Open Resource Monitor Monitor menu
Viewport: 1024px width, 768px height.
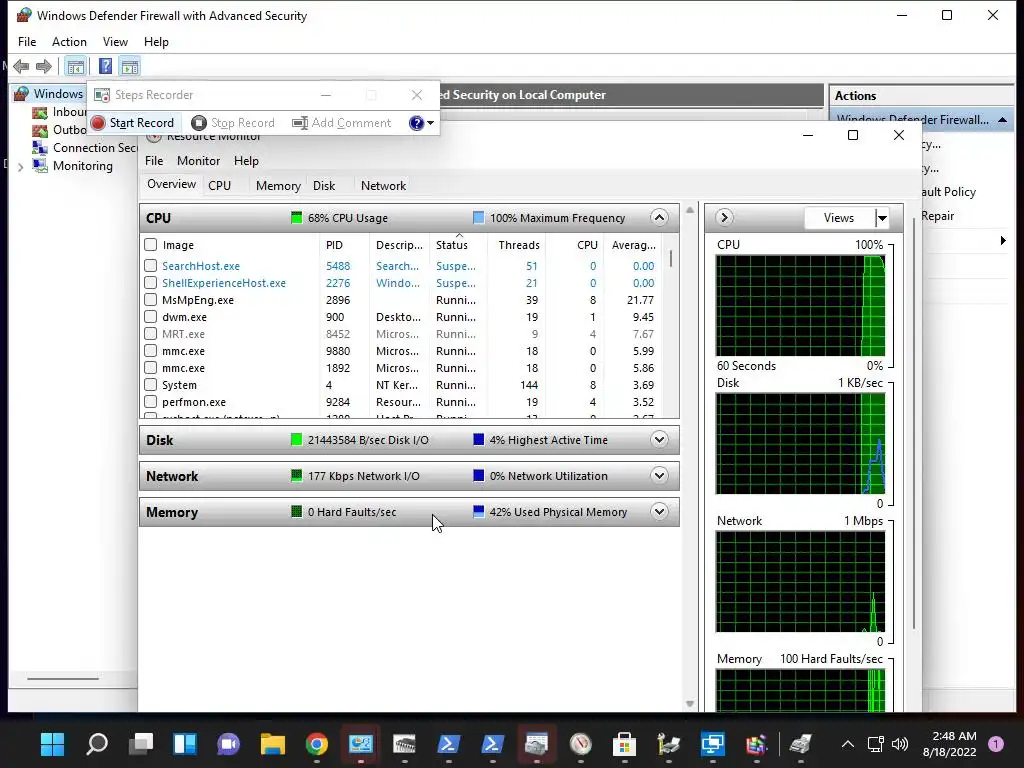click(199, 161)
